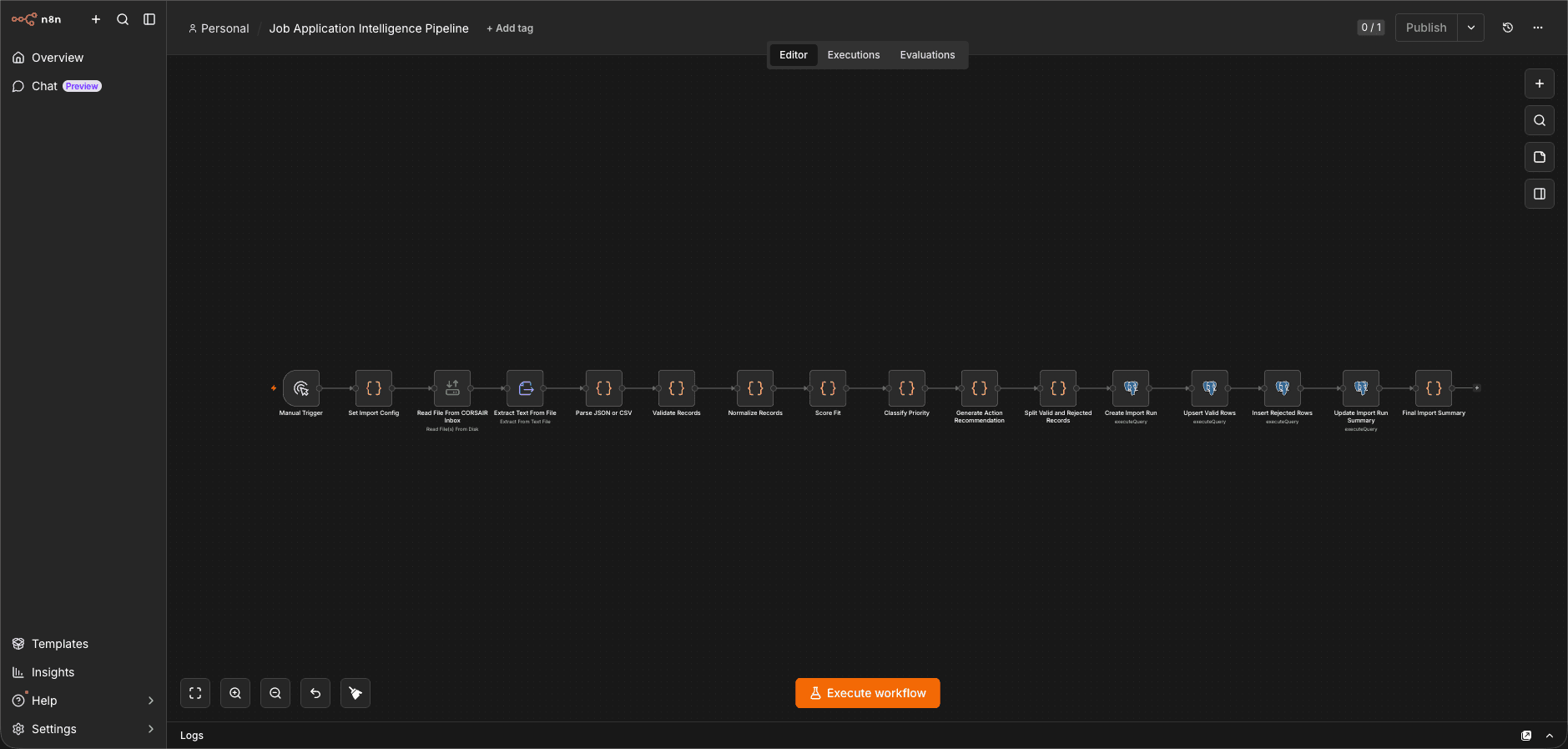
Task: Pop out the logs panel
Action: pos(1526,736)
